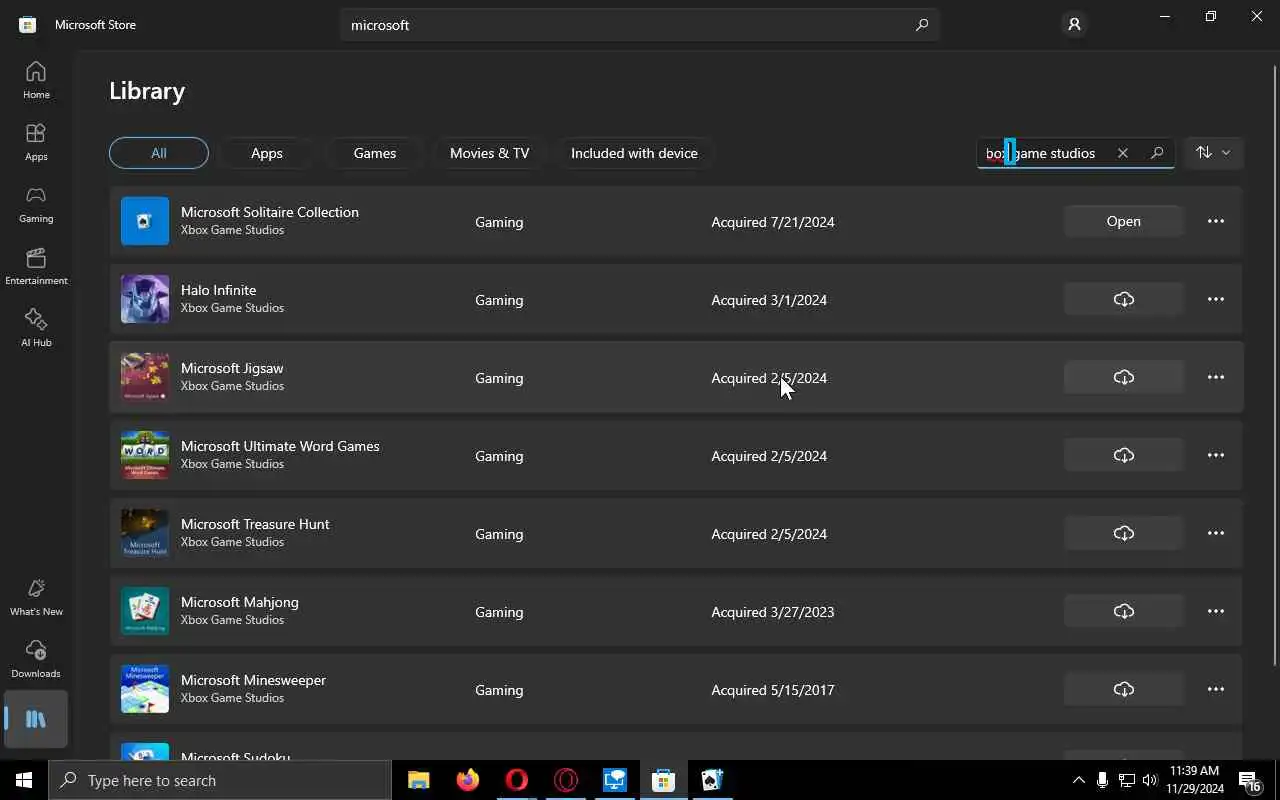Click the Microsoft Minesweeper thumbnail
1280x800 pixels.
(x=145, y=689)
